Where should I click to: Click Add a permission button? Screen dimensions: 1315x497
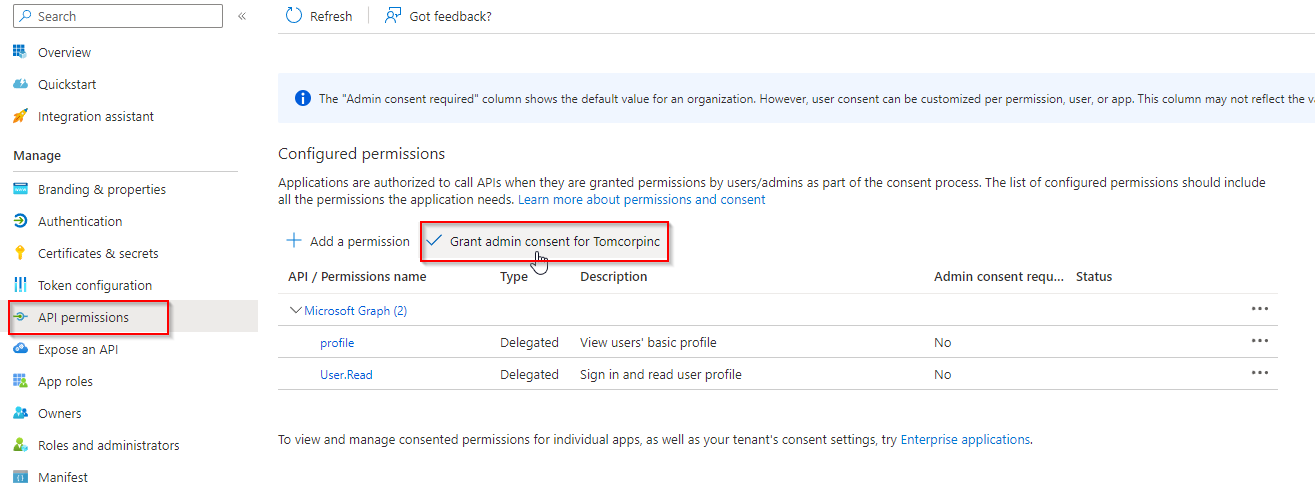point(348,241)
